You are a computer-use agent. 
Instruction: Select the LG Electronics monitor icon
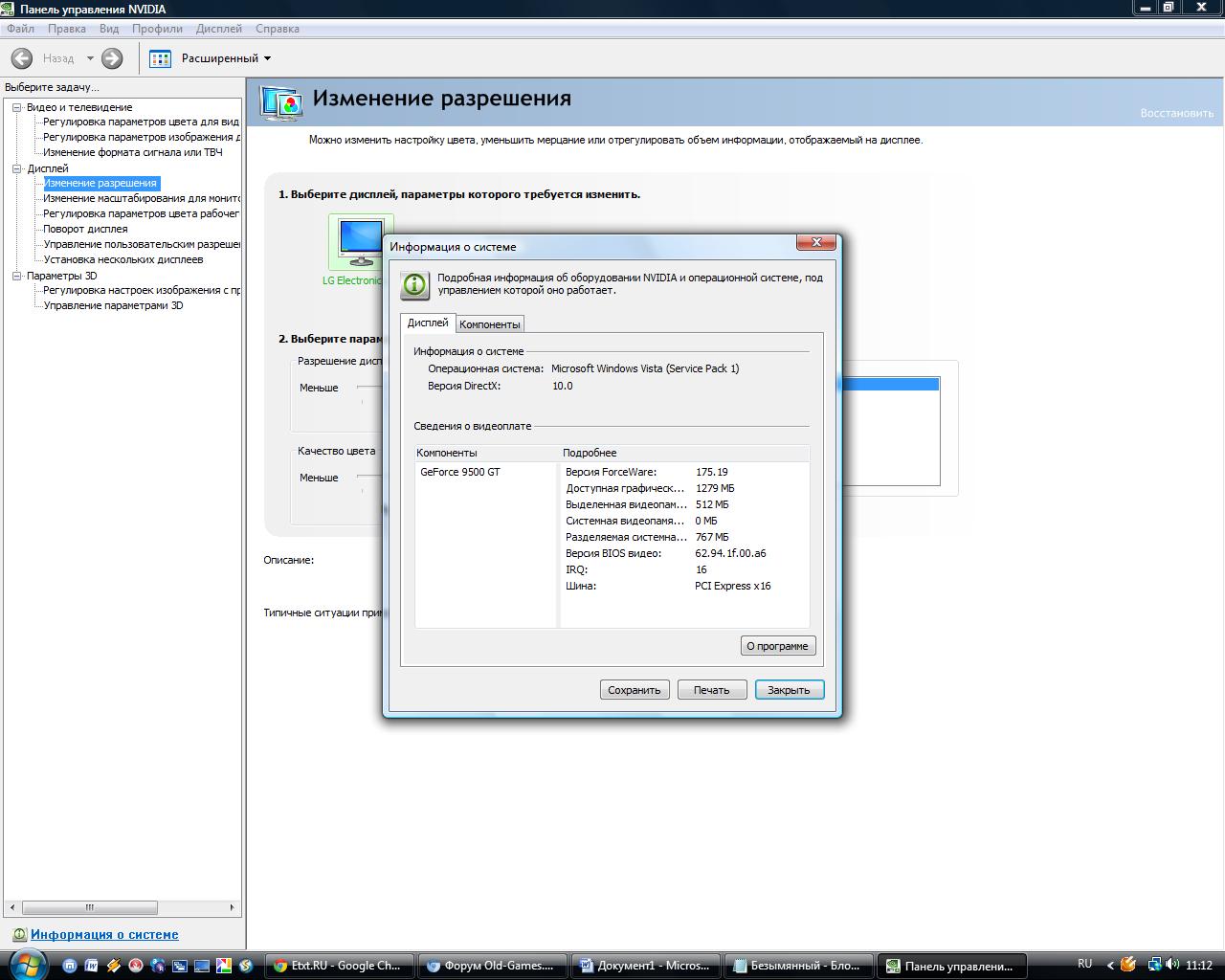click(361, 242)
